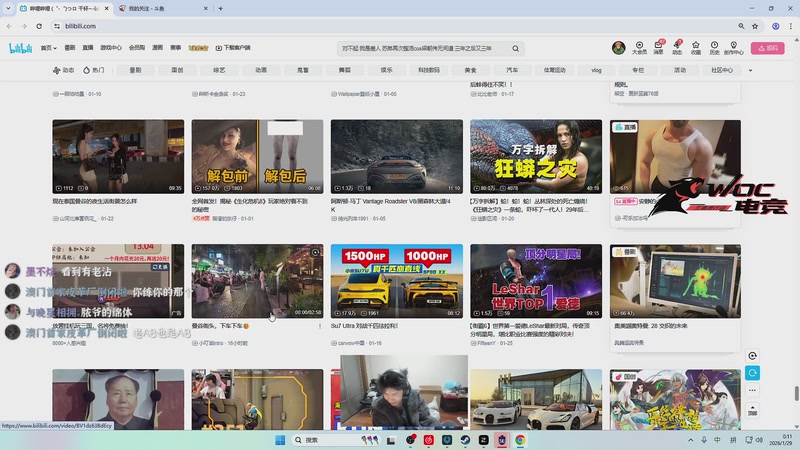Open 动态 feed icon in header
800x450 pixels.
pos(677,48)
